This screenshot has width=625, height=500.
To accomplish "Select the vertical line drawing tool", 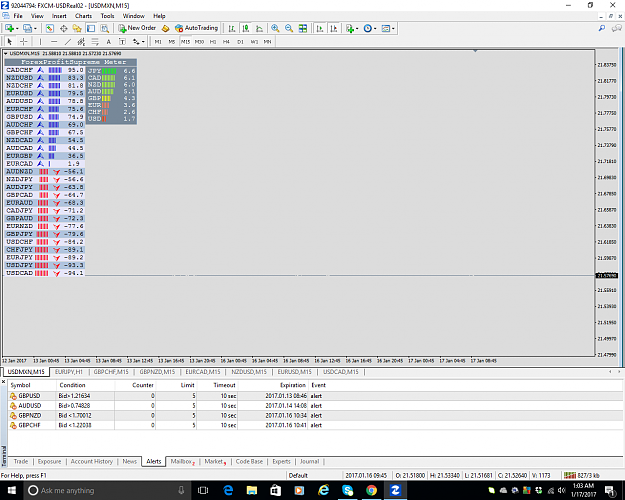I will [x=40, y=41].
